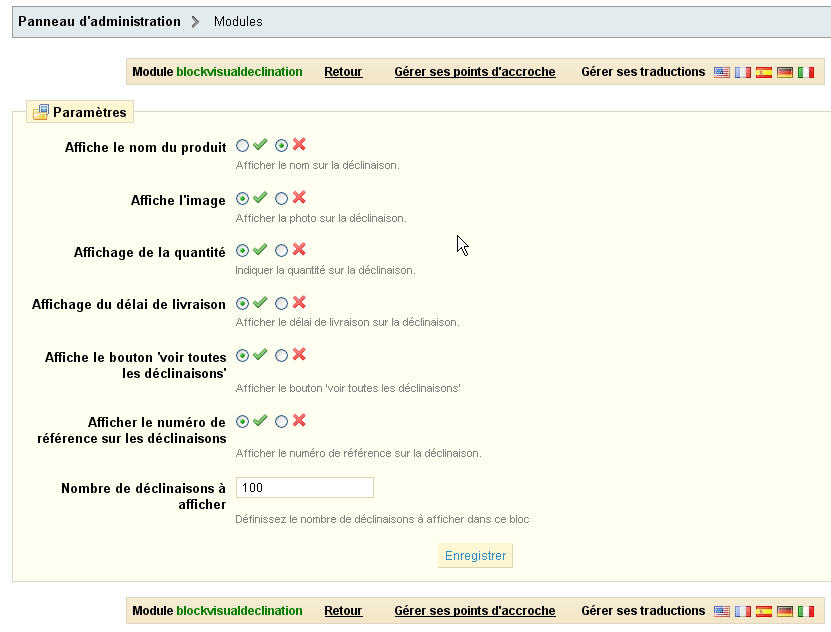Open Modules breadcrumb item
831x632 pixels.
pyautogui.click(x=238, y=22)
